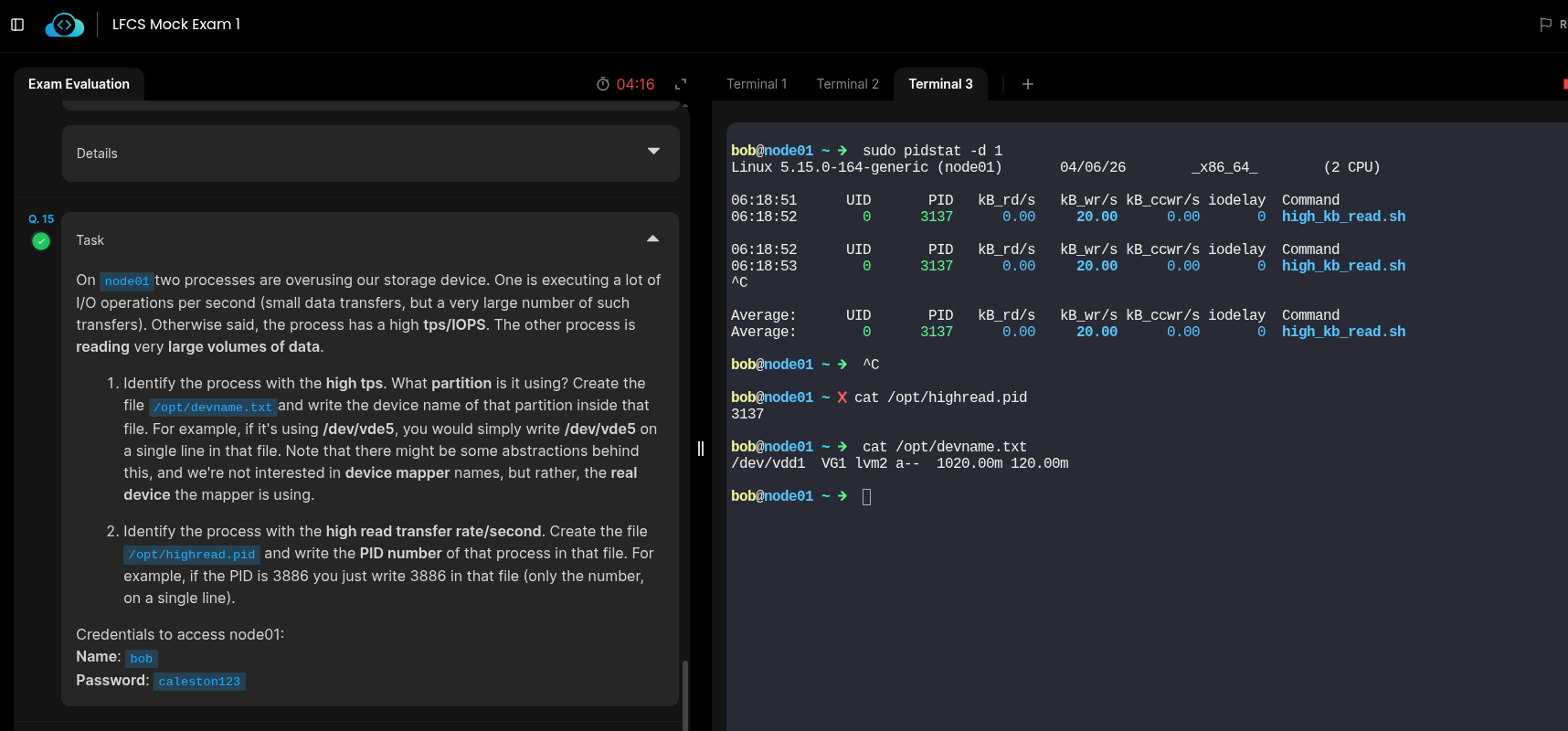The width and height of the screenshot is (1568, 731).
Task: Click the /opt/devname.txt path label
Action: [x=212, y=408]
